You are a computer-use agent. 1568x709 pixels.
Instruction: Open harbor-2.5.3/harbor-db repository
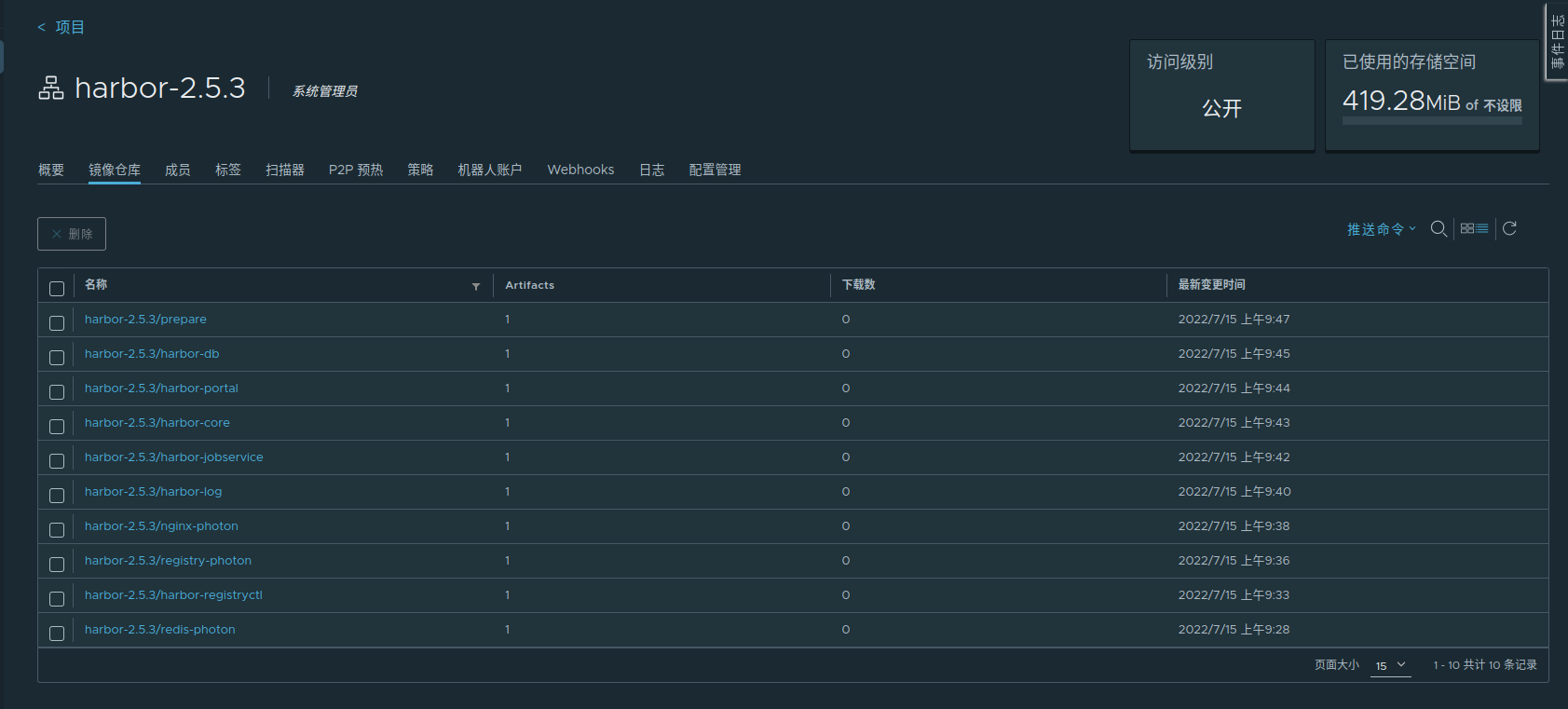pos(152,353)
